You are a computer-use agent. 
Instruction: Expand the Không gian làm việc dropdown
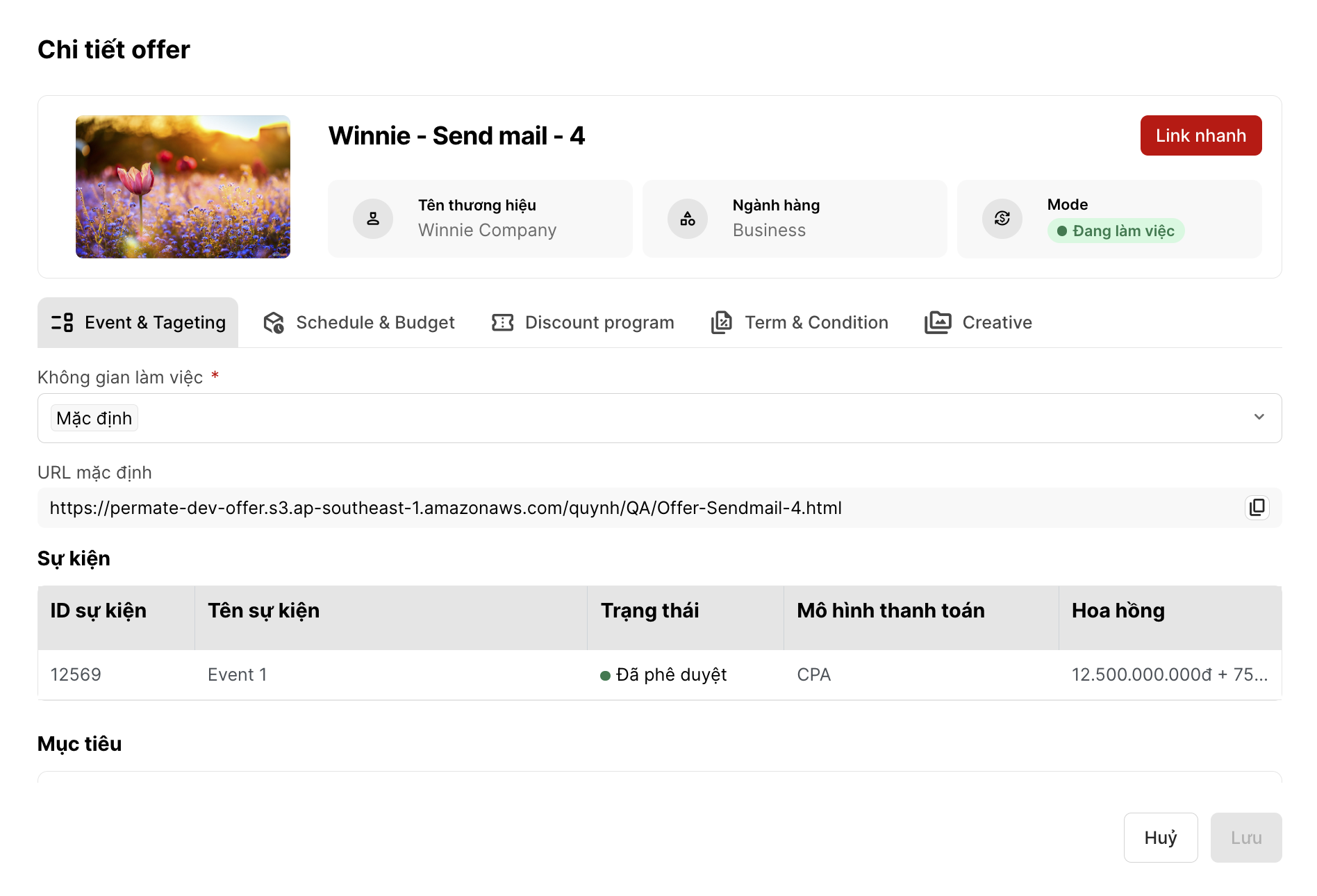pyautogui.click(x=658, y=418)
